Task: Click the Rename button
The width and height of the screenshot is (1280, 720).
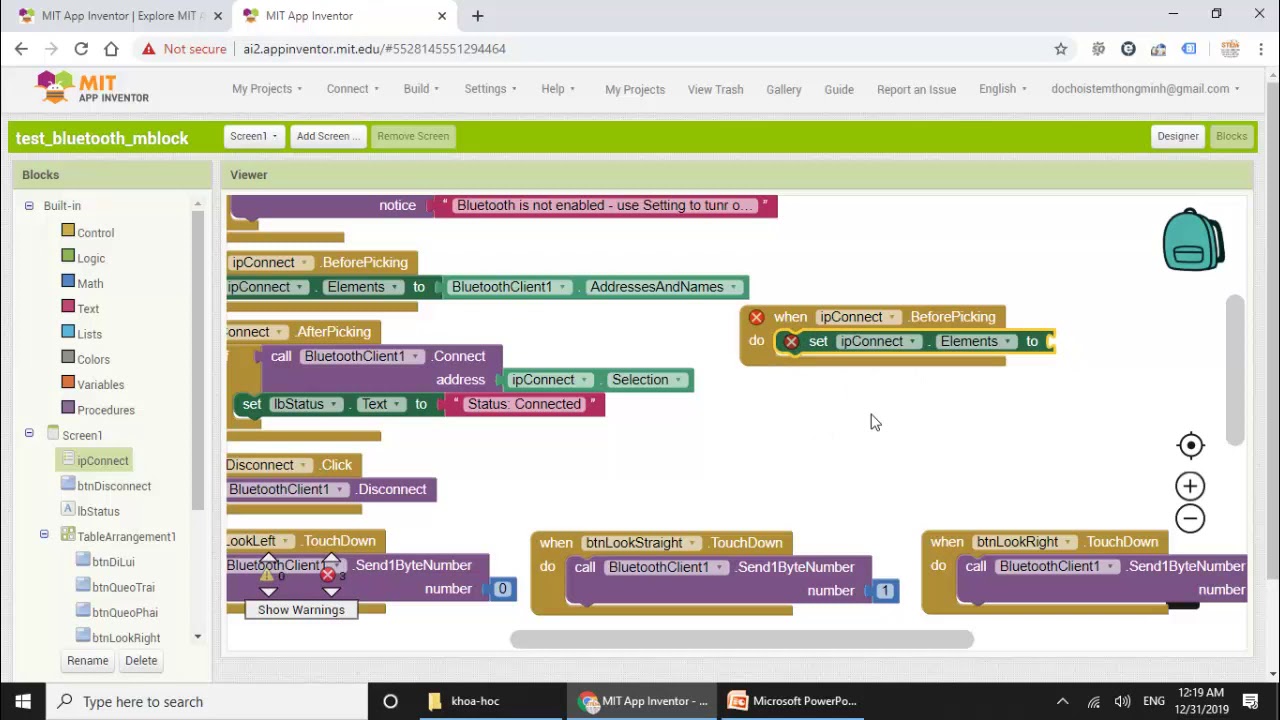Action: click(x=88, y=660)
